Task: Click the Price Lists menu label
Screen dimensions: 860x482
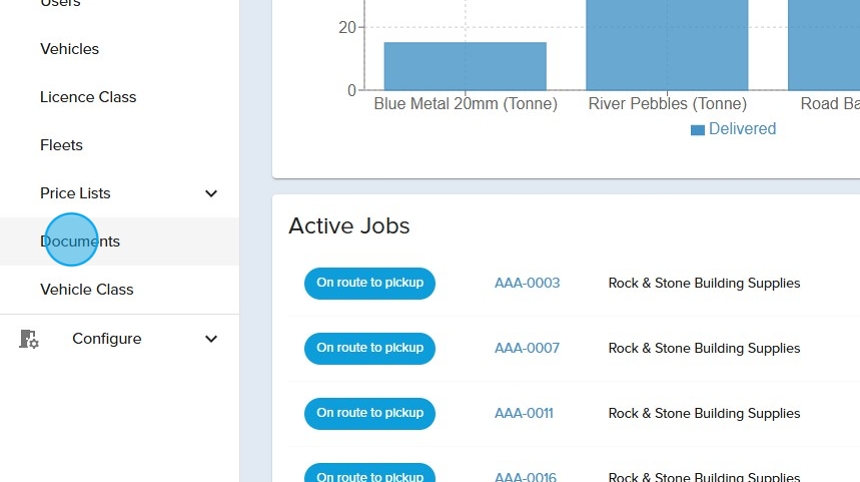Action: coord(75,193)
